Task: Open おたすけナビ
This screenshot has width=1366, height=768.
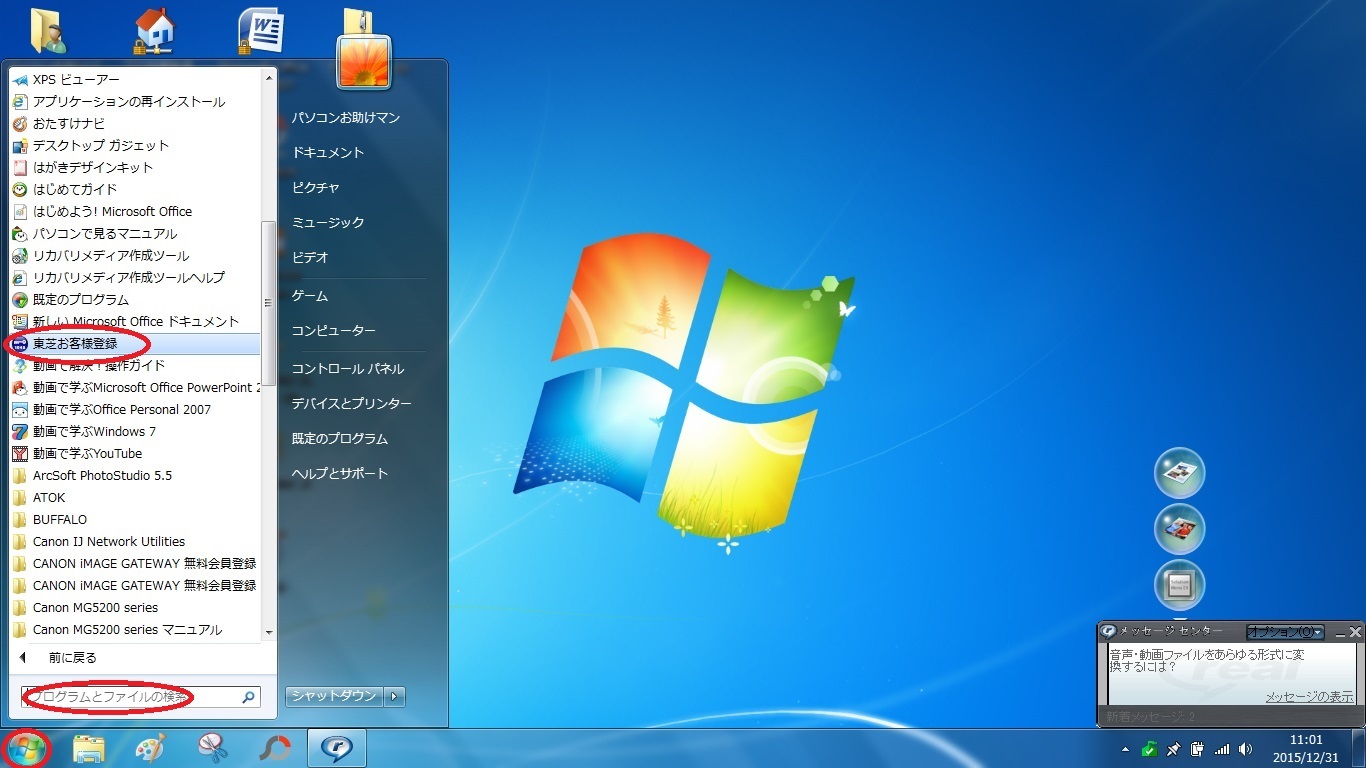Action: [135, 123]
